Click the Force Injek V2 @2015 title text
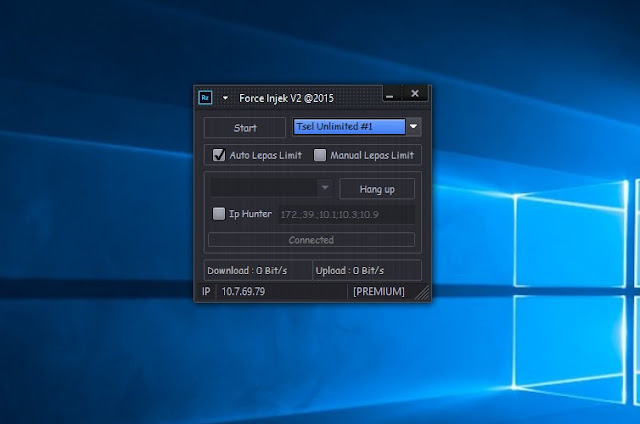 pos(286,98)
